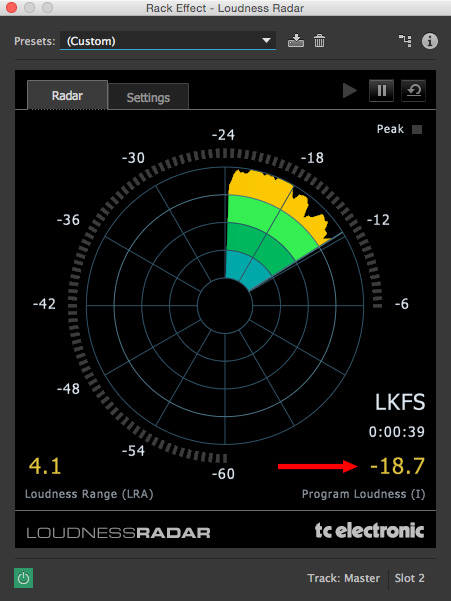Save current settings as a preset
The image size is (451, 601).
(x=296, y=41)
